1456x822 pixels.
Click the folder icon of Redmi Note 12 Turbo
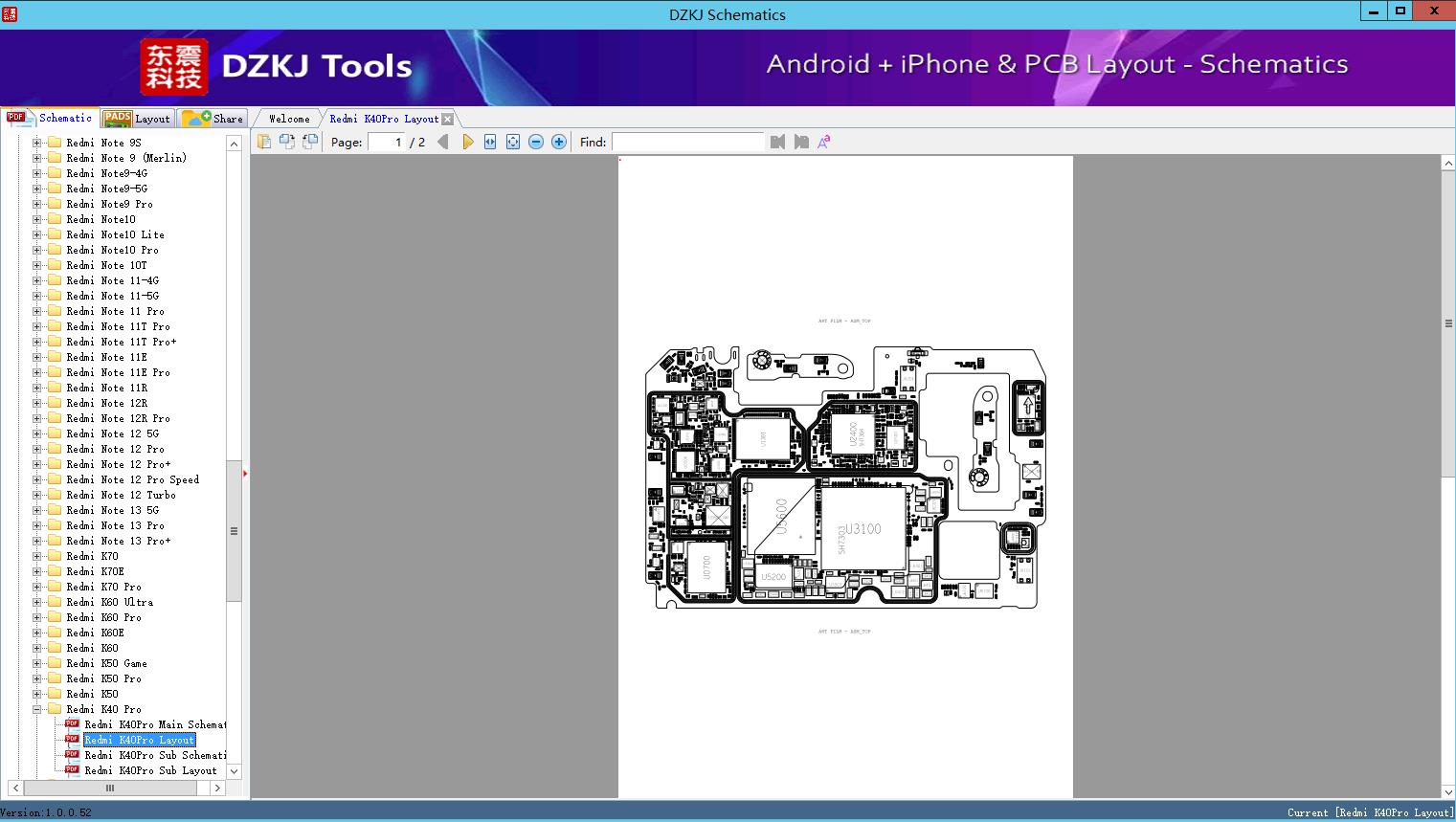55,495
